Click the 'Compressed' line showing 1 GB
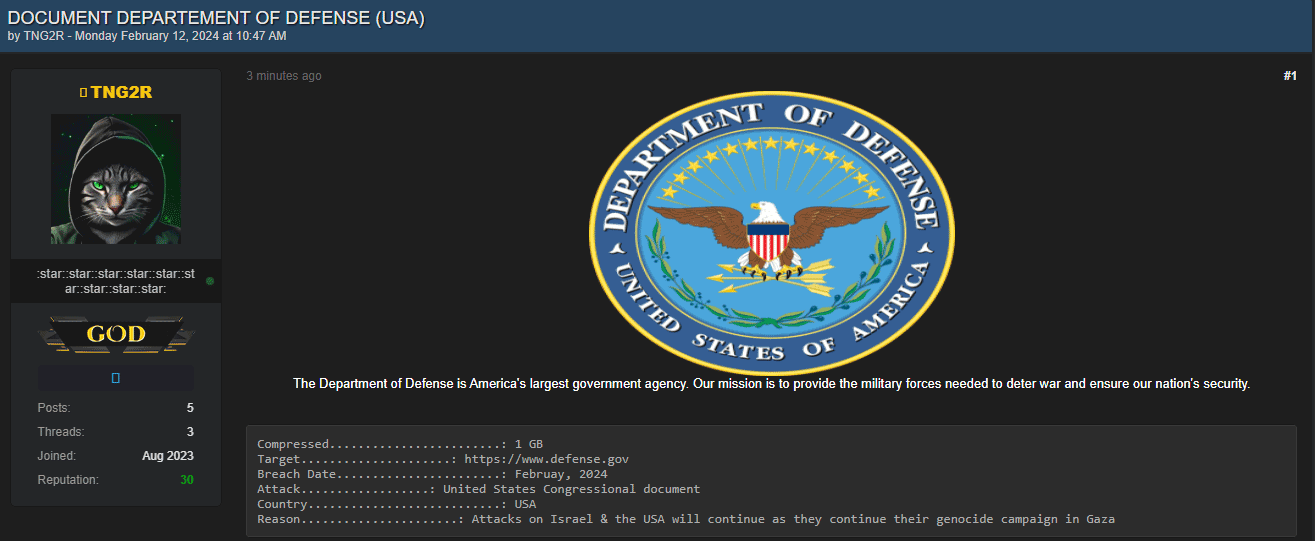1315x541 pixels. coord(400,444)
